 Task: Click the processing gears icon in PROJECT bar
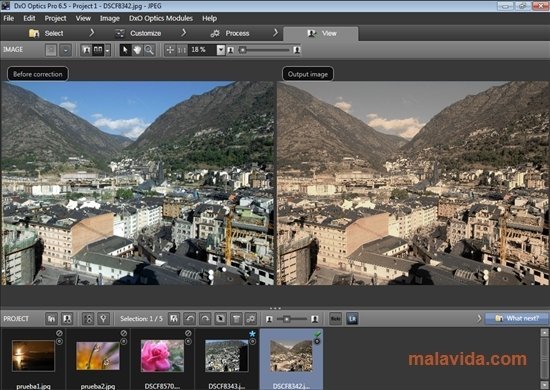coord(251,319)
